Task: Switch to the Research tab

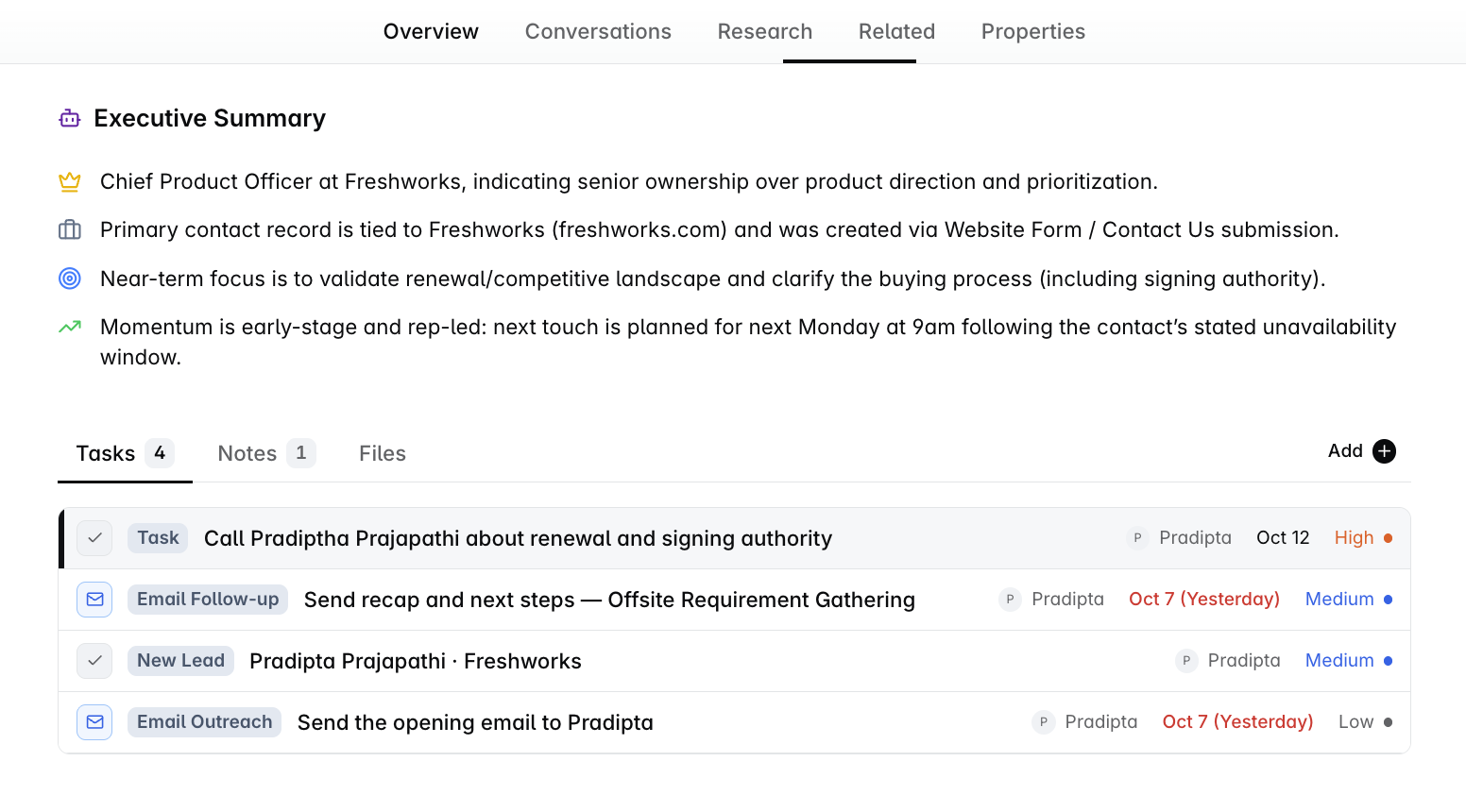Action: pyautogui.click(x=765, y=31)
